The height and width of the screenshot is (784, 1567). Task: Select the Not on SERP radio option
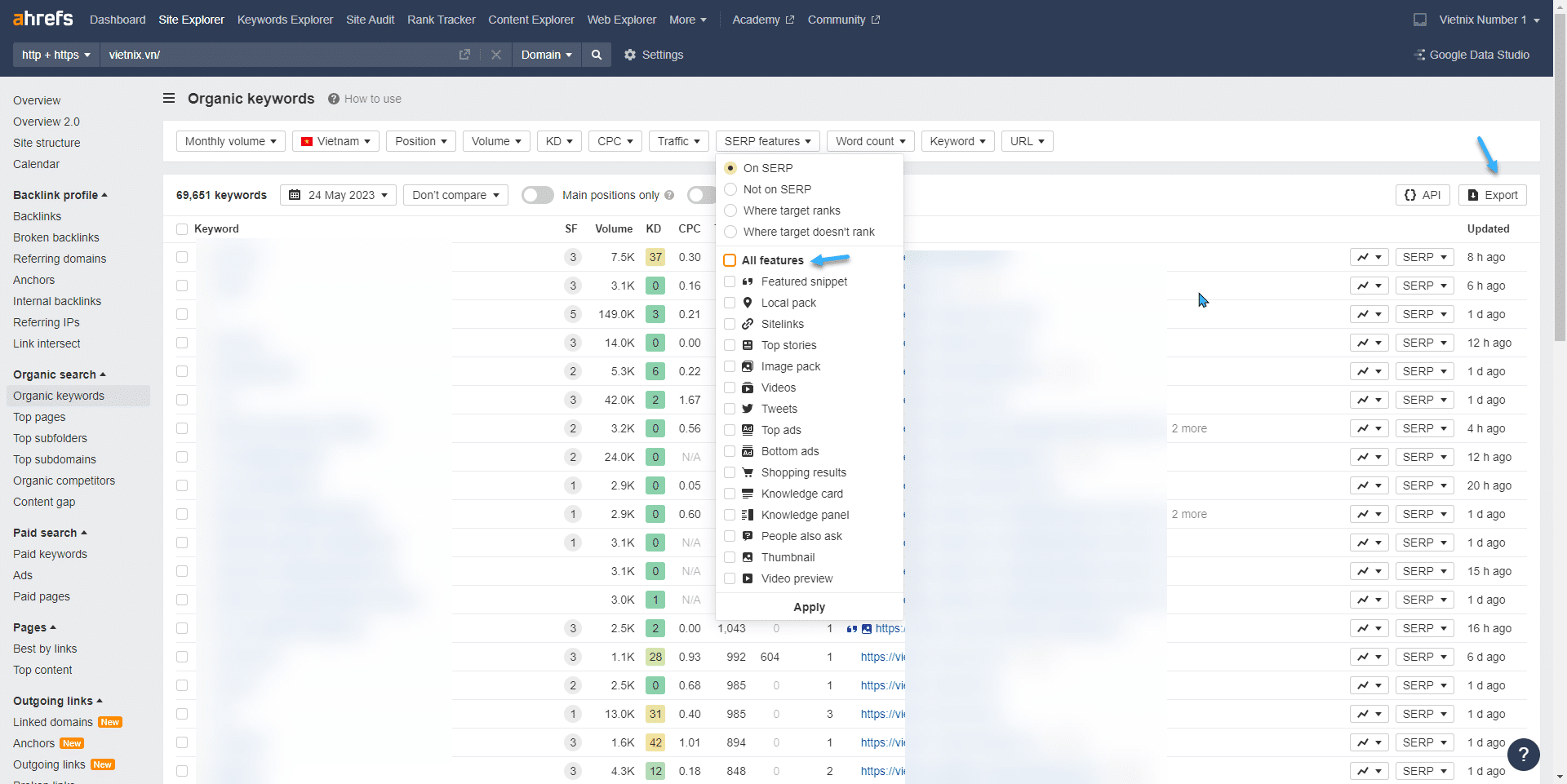coord(730,189)
